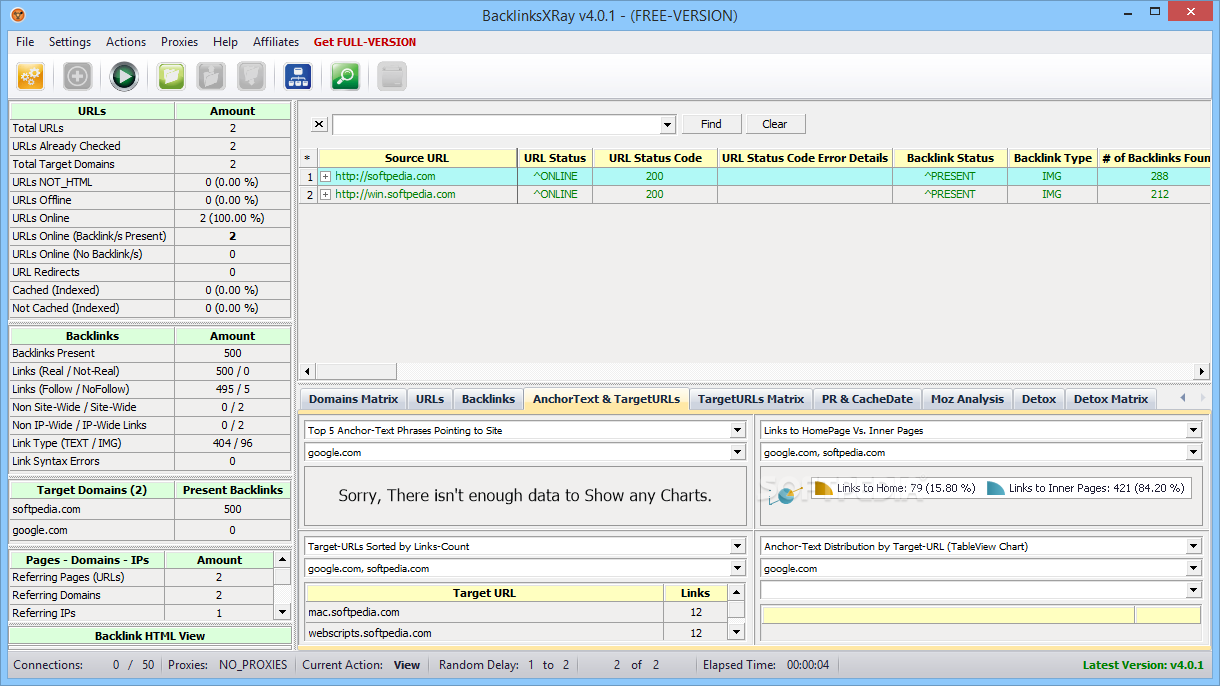This screenshot has height=686, width=1220.
Task: Click 'Latest Version: v4.0.1' in status bar
Action: coord(1143,665)
